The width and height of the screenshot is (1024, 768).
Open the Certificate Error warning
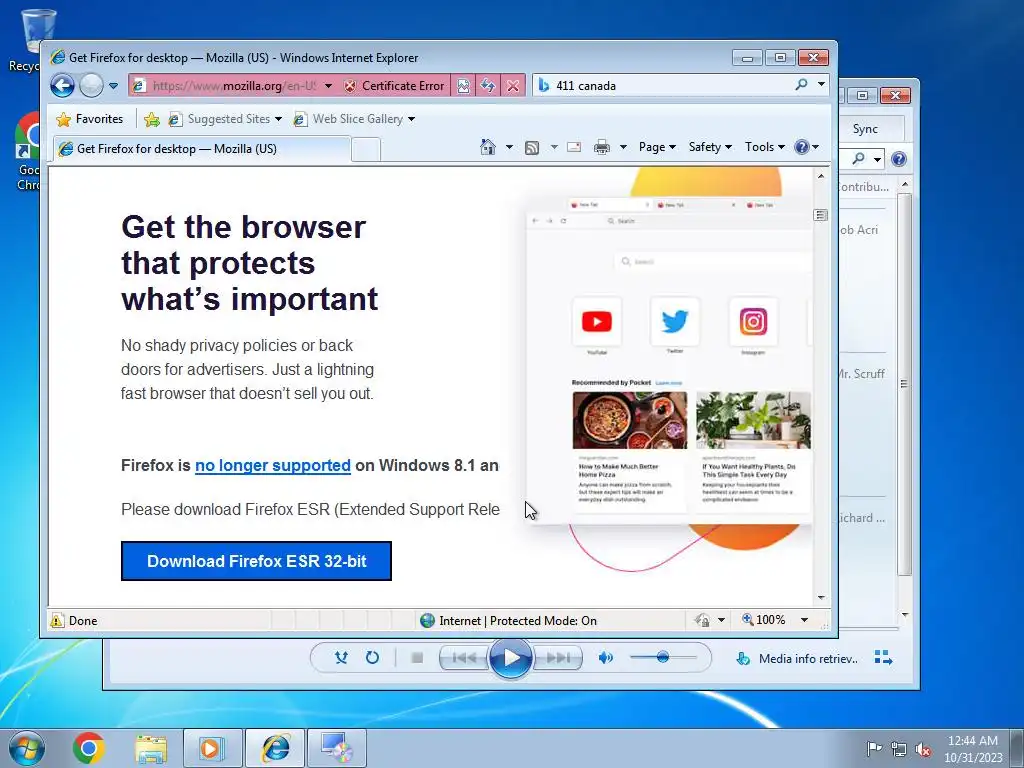394,86
